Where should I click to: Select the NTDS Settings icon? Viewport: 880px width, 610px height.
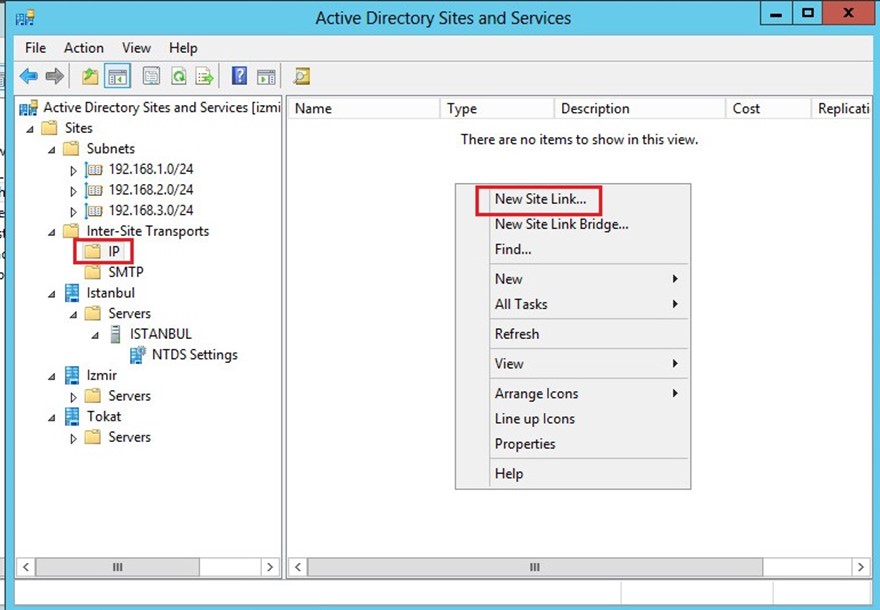pyautogui.click(x=138, y=355)
